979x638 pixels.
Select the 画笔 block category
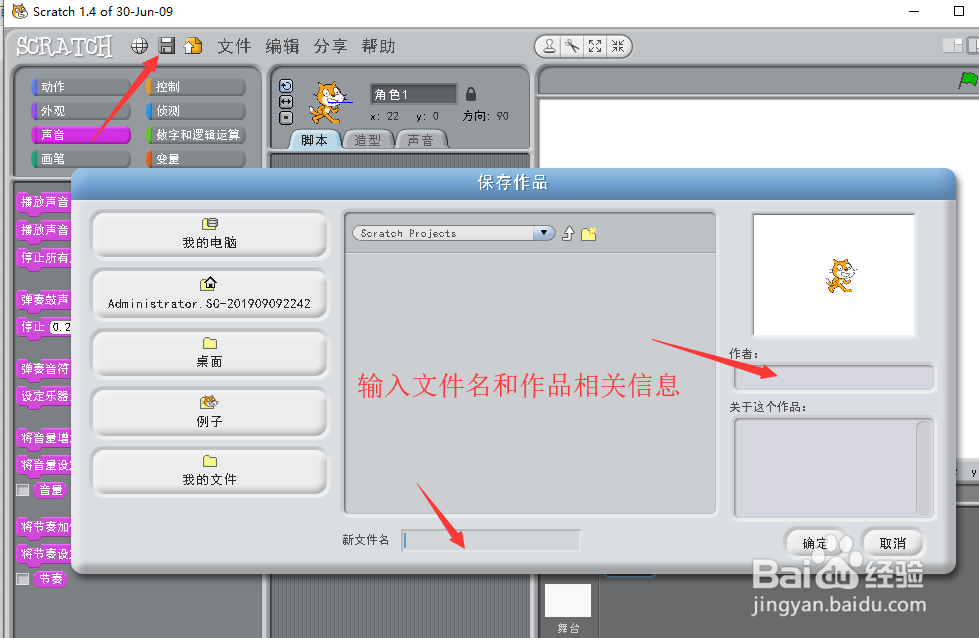click(x=81, y=159)
